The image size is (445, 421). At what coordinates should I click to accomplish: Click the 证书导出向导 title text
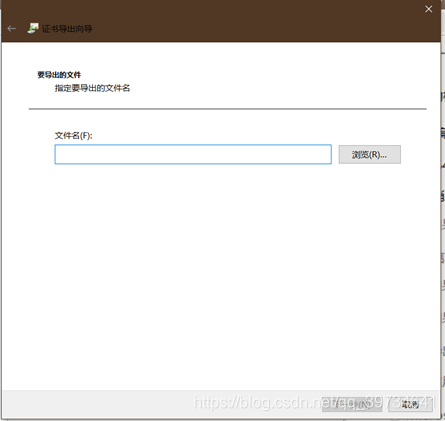coord(67,29)
